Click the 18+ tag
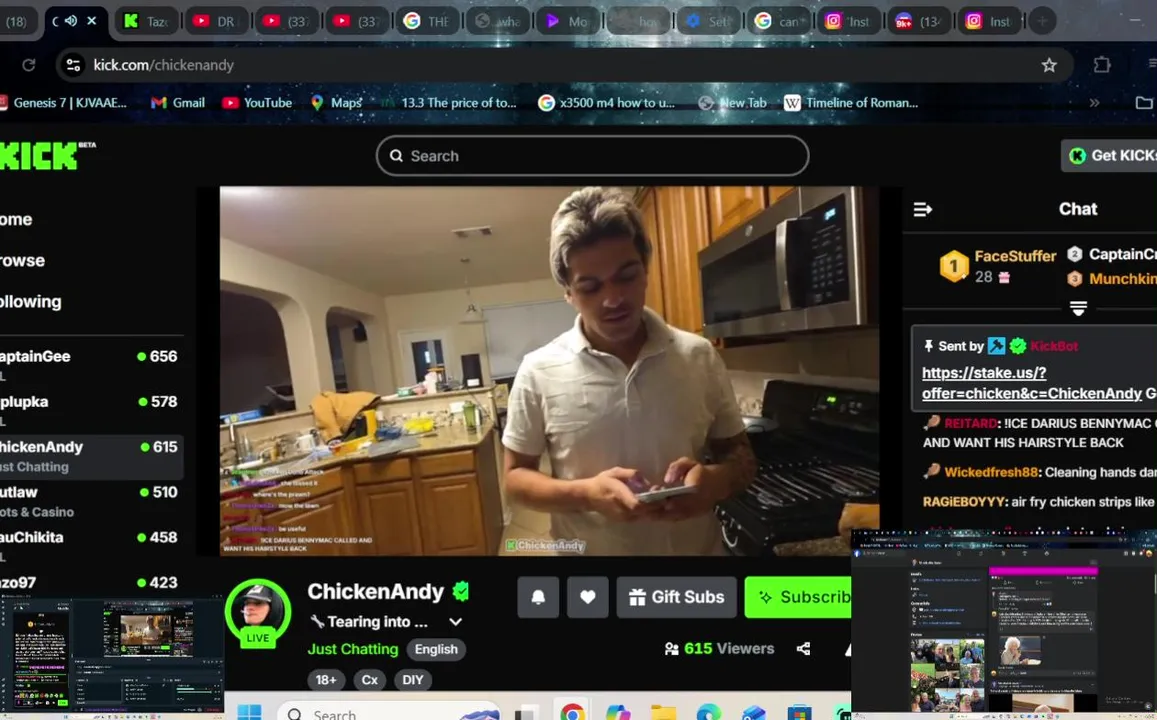 point(326,679)
